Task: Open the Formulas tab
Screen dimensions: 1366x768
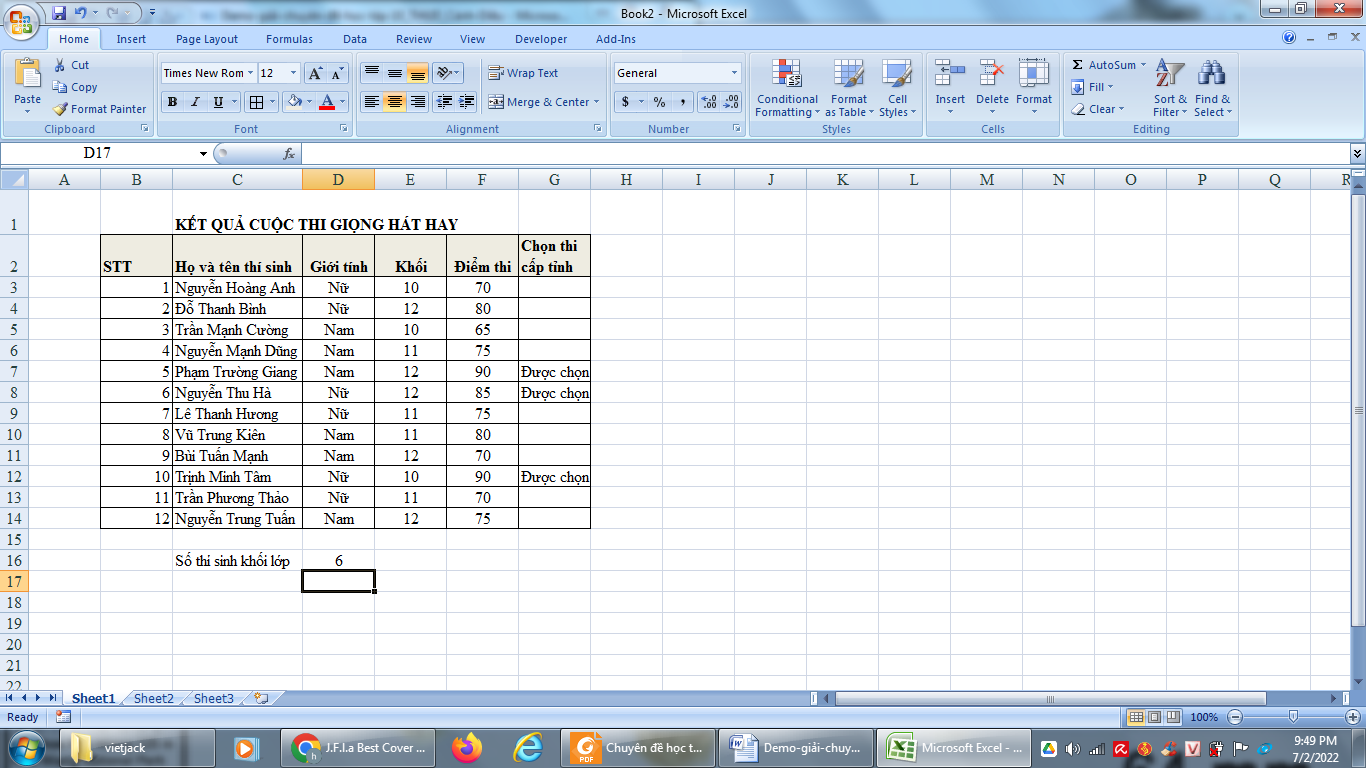Action: tap(289, 39)
